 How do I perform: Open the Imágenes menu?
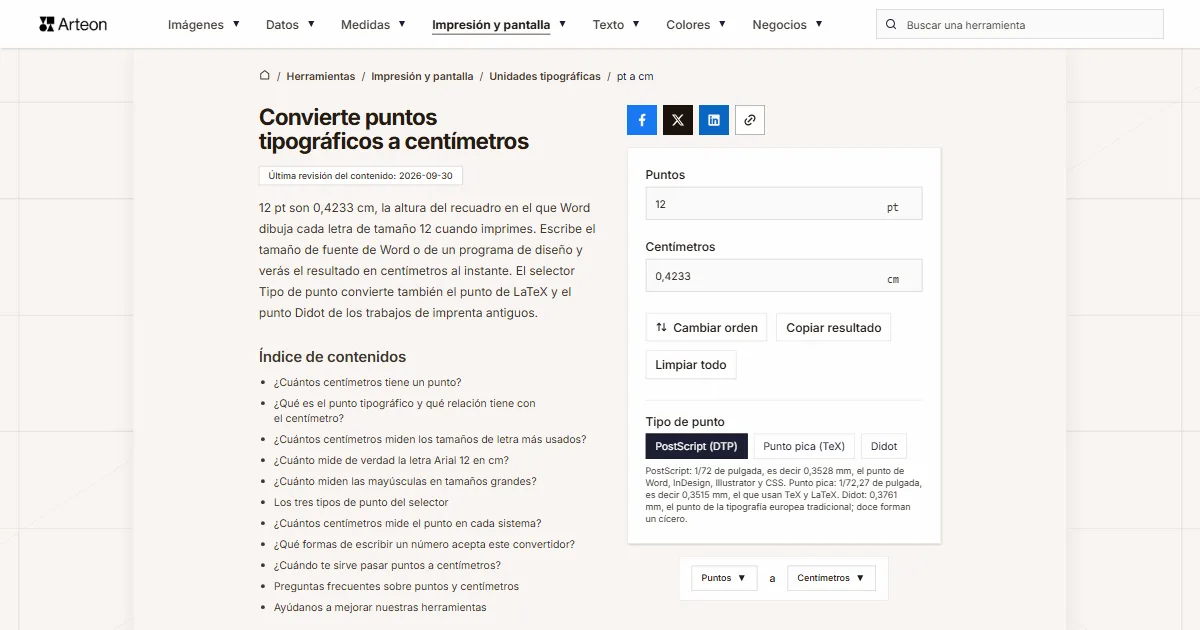click(x=204, y=24)
